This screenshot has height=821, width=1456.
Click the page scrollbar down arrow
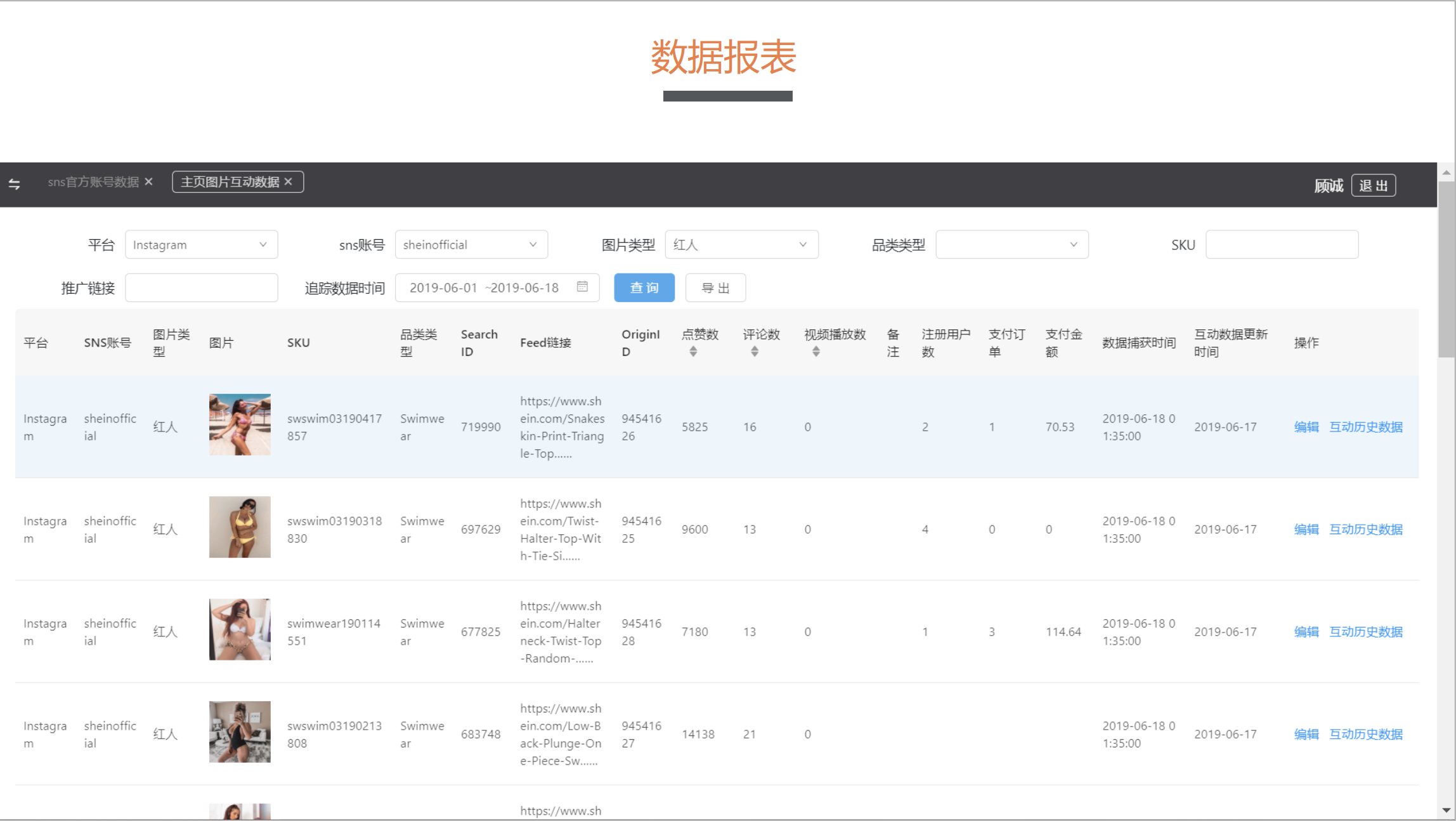coord(1446,810)
